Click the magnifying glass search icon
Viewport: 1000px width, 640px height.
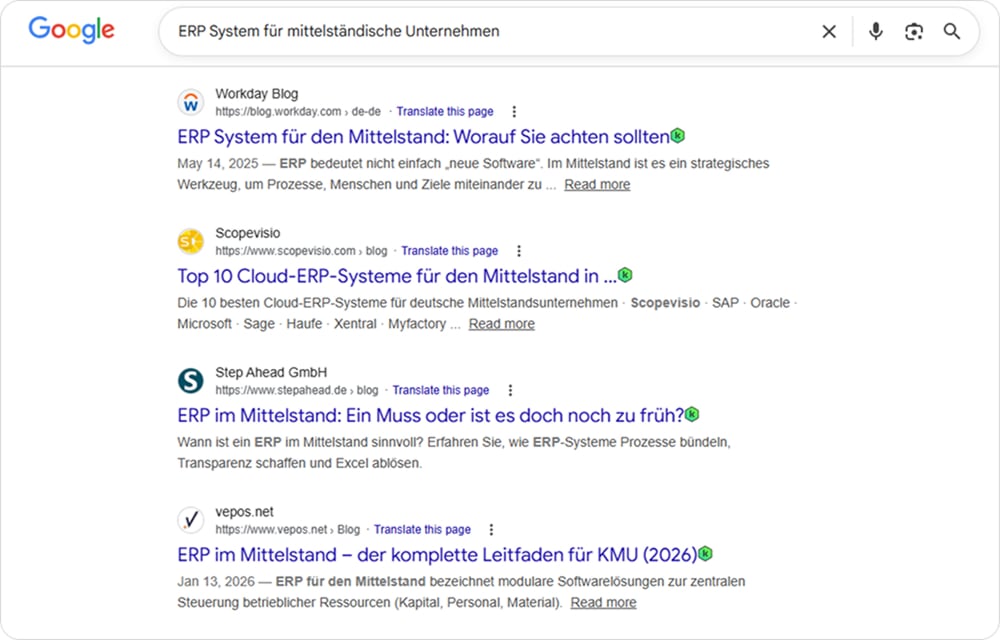952,31
